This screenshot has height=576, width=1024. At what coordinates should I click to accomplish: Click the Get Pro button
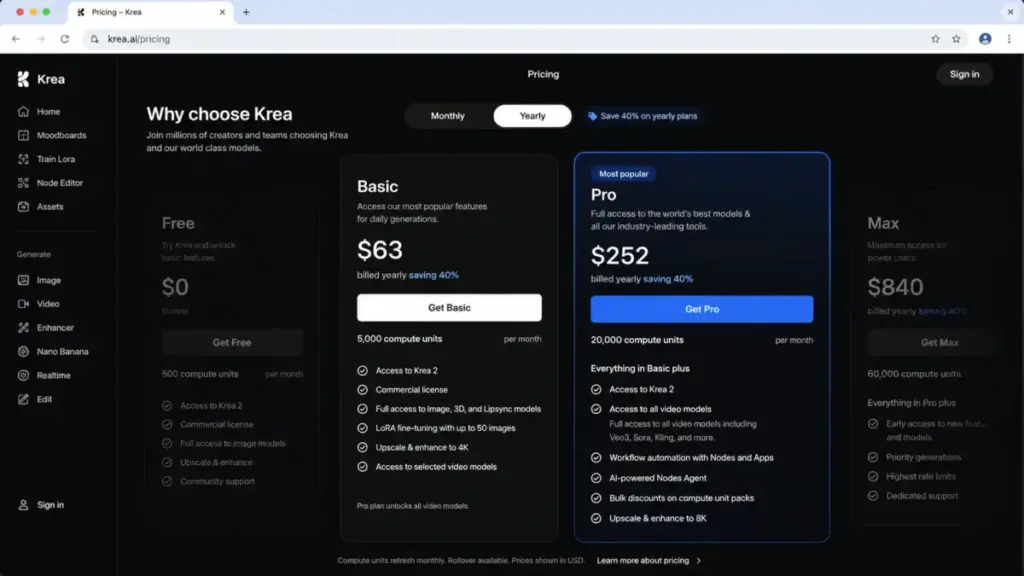coord(702,310)
